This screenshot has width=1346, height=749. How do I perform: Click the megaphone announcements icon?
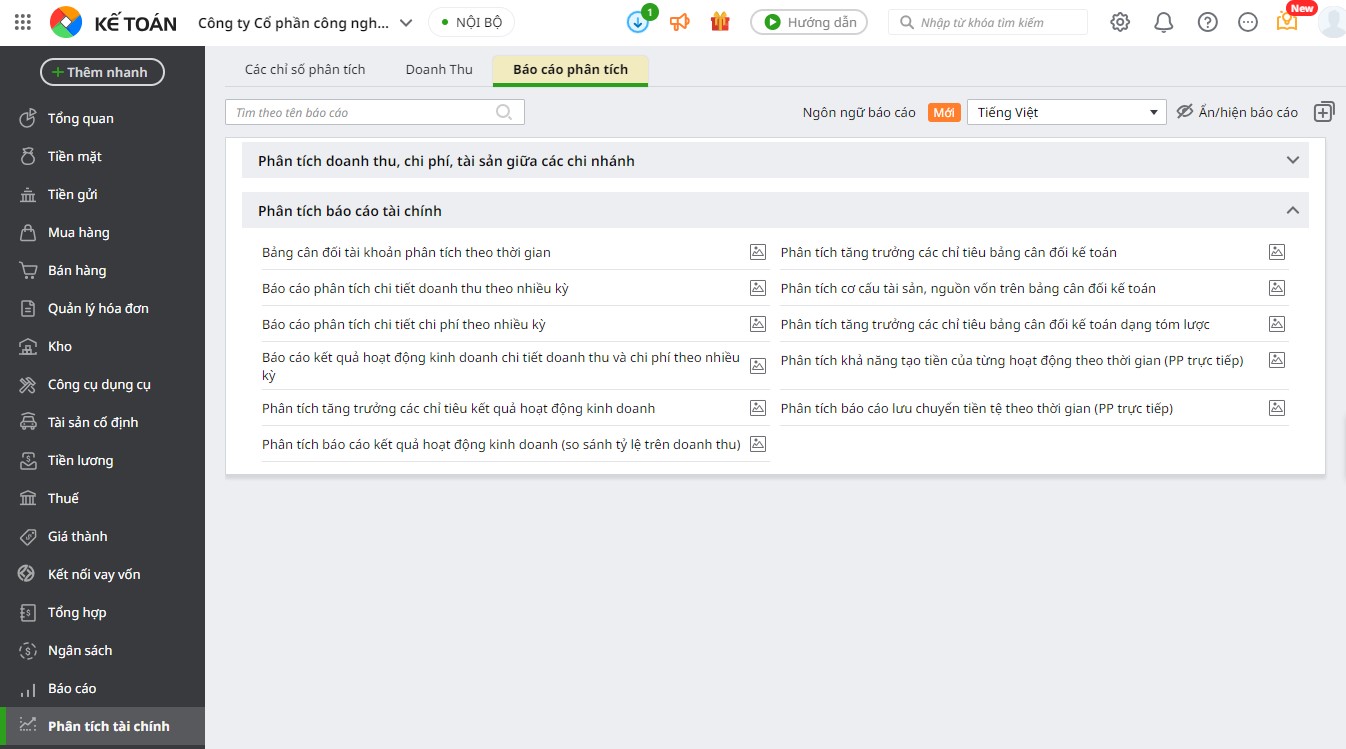(680, 22)
